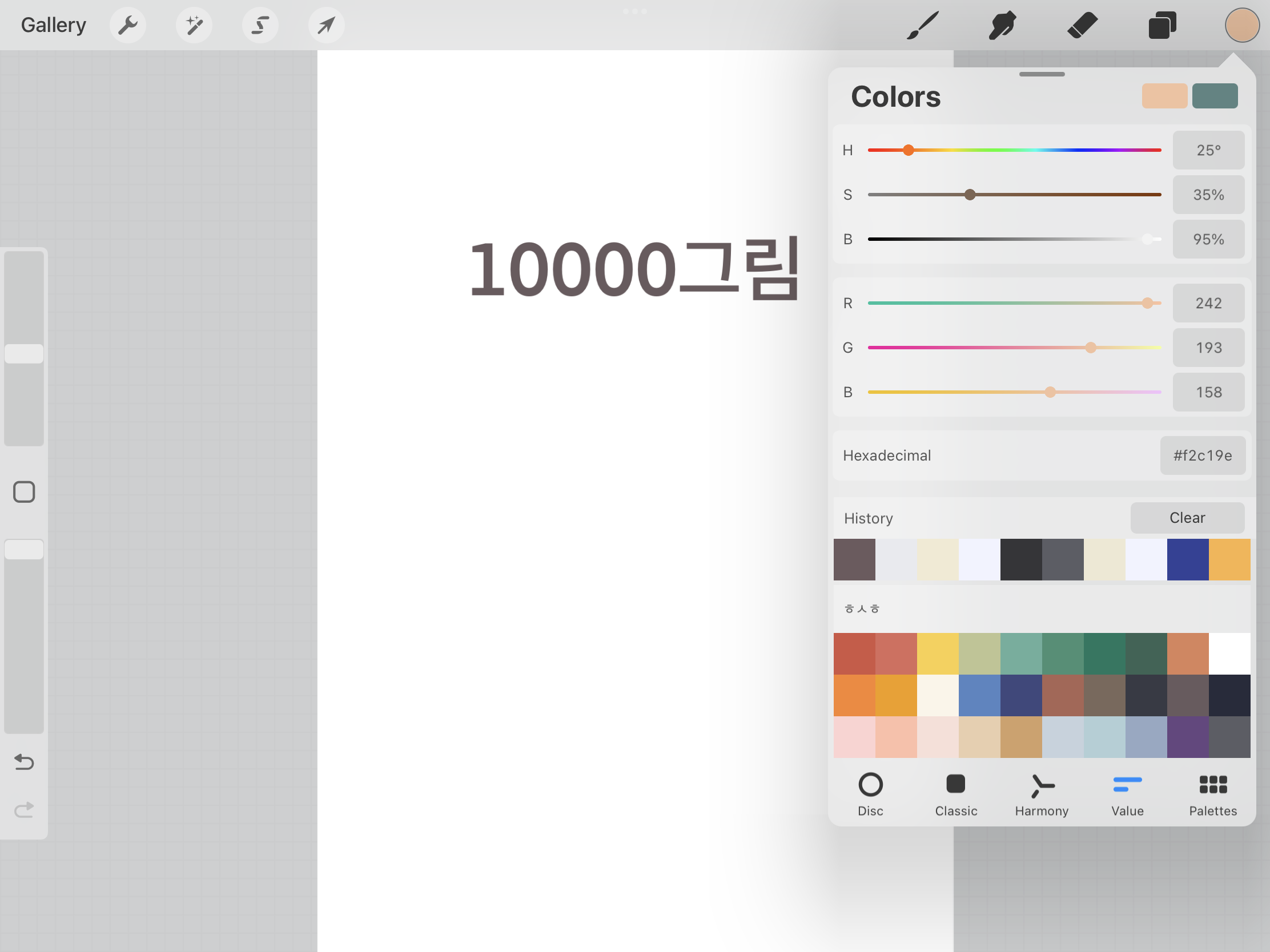The width and height of the screenshot is (1270, 952).
Task: Select the Smudge finger tool
Action: [x=1002, y=25]
